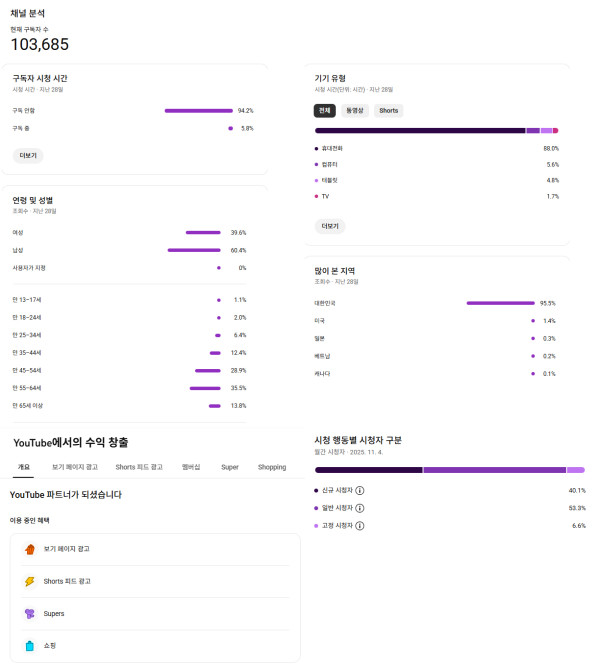Viewport: 600px width, 668px height.
Task: Expand 더보기 in 기기 유형 card
Action: point(329,226)
